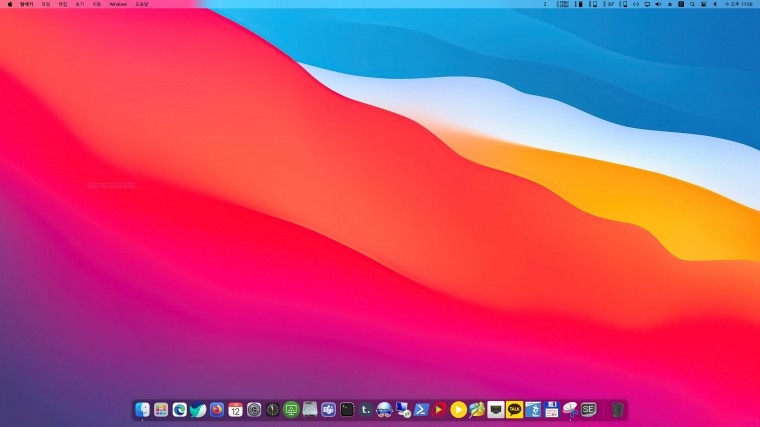Viewport: 760px width, 427px height.
Task: Open the blue globe dock icon
Action: click(x=384, y=410)
